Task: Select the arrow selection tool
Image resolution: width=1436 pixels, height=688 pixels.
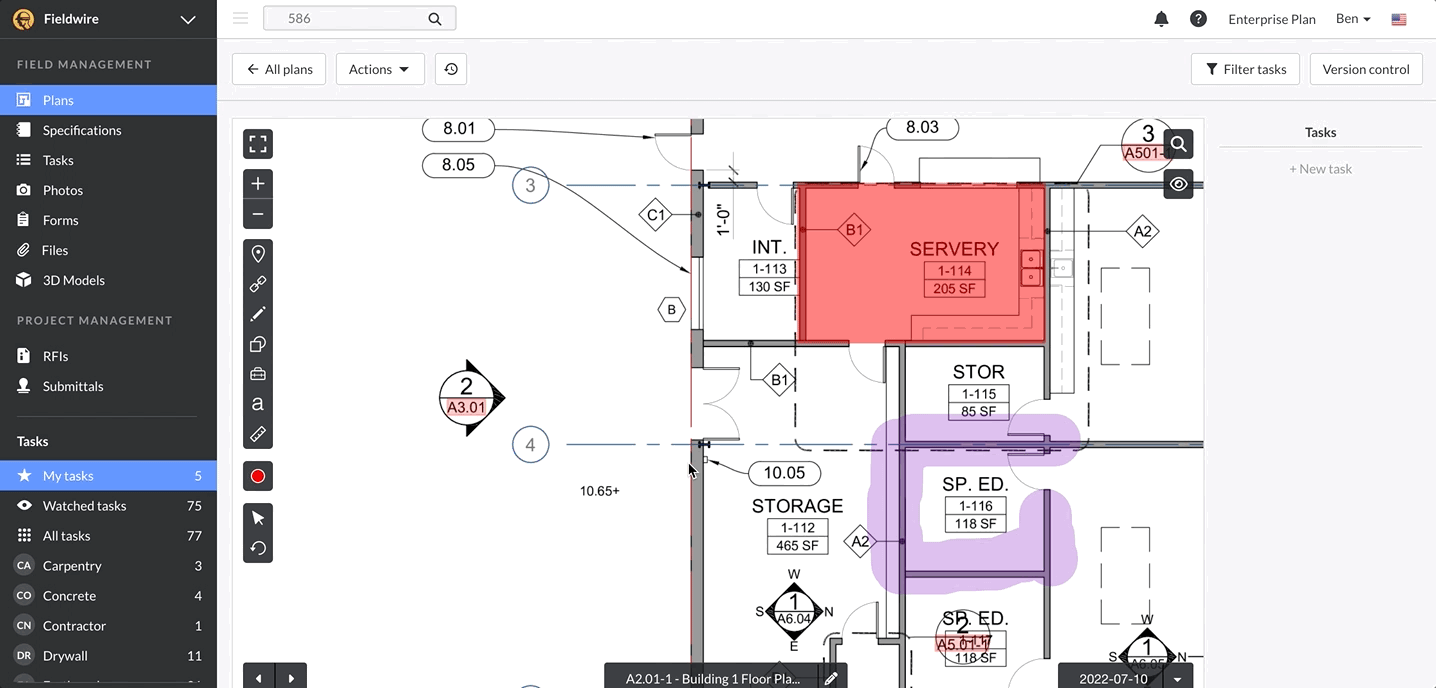Action: click(x=257, y=517)
